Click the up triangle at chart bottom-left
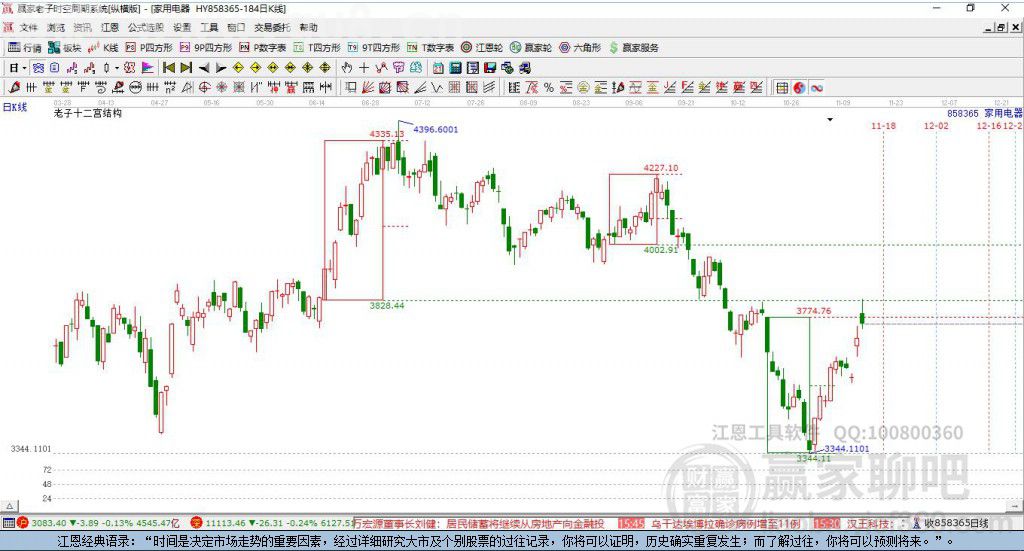The height and width of the screenshot is (551, 1024). coord(10,506)
